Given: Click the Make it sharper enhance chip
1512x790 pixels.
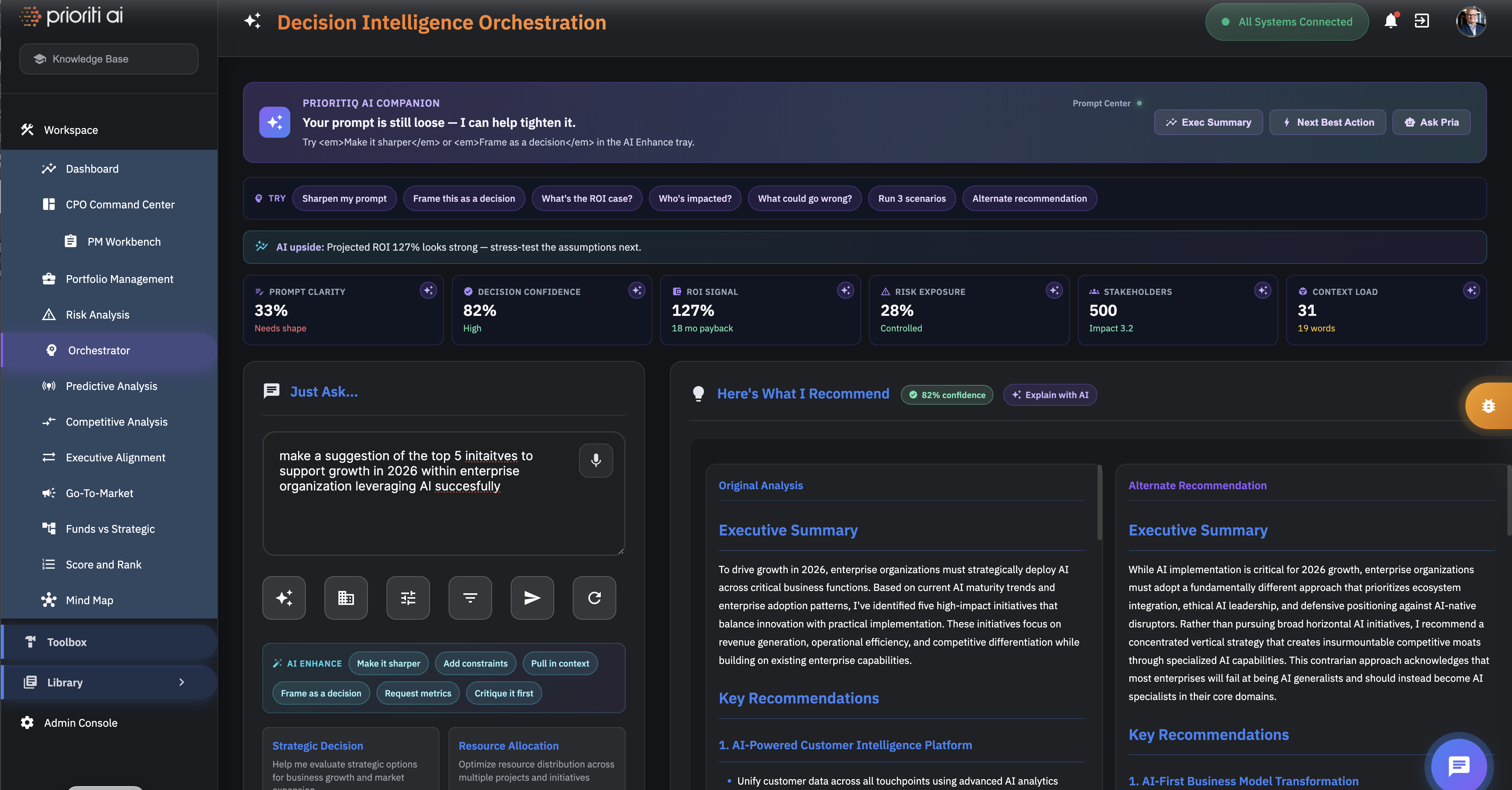Looking at the screenshot, I should (388, 663).
